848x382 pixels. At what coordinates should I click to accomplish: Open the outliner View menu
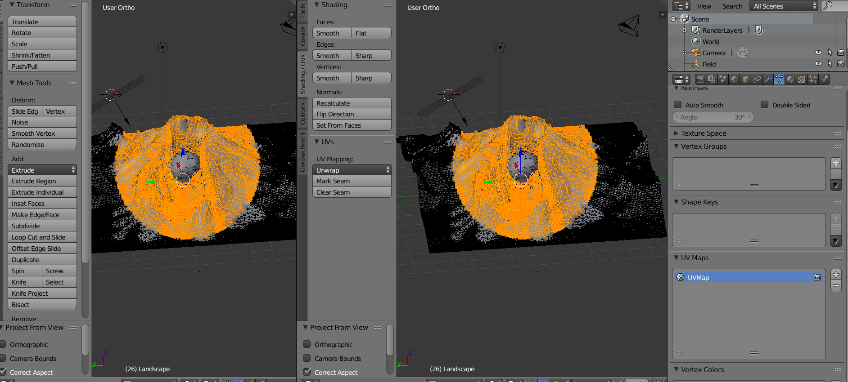coord(704,6)
